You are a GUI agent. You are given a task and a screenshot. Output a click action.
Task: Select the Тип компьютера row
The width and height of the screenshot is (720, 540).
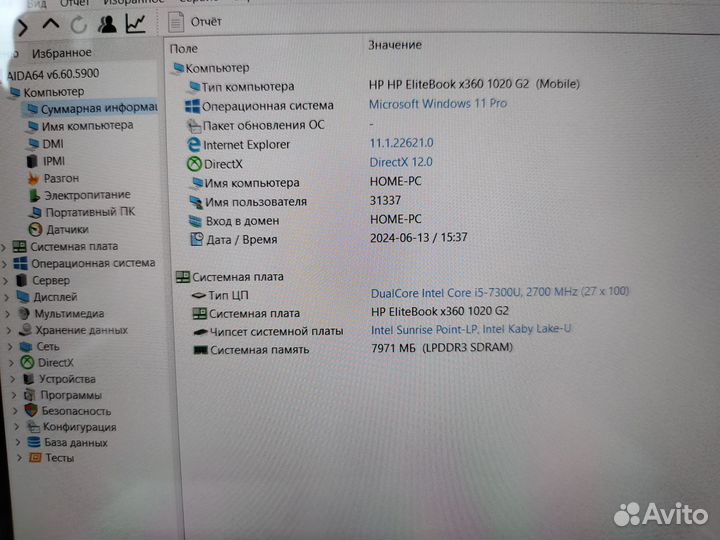(385, 86)
